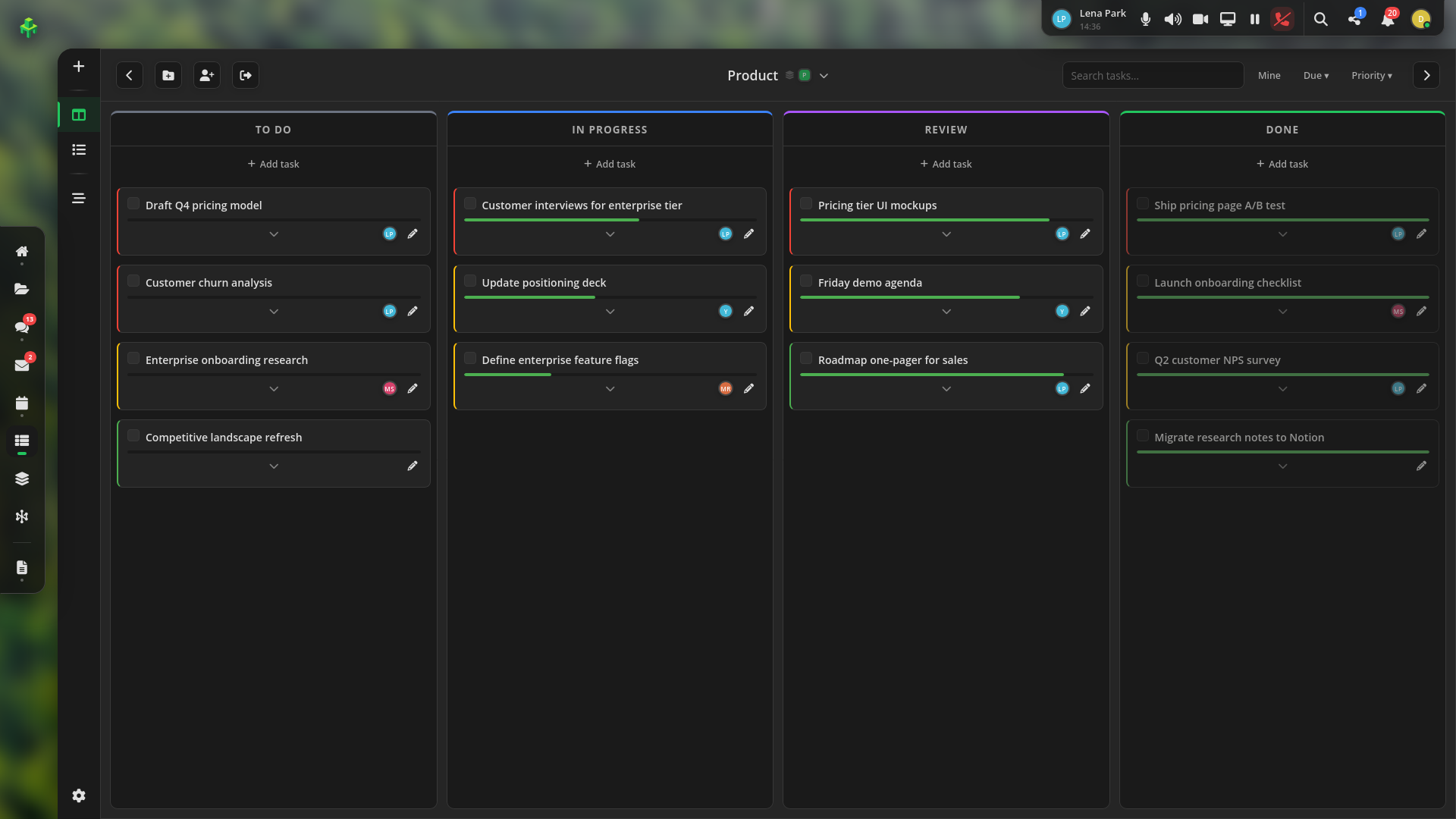Expand the Define enterprise feature flags card
Image resolution: width=1456 pixels, height=819 pixels.
click(x=610, y=389)
